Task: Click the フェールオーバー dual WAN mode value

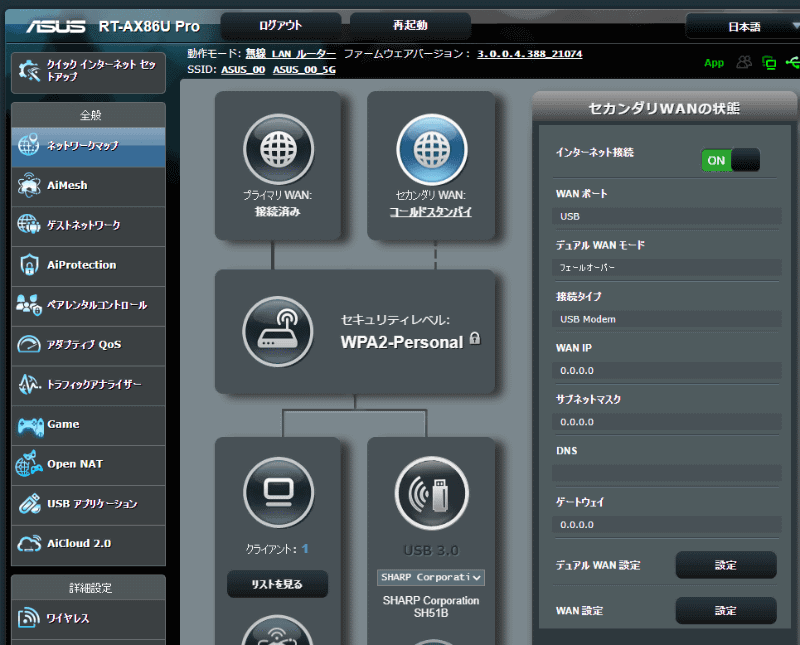Action: tap(666, 267)
